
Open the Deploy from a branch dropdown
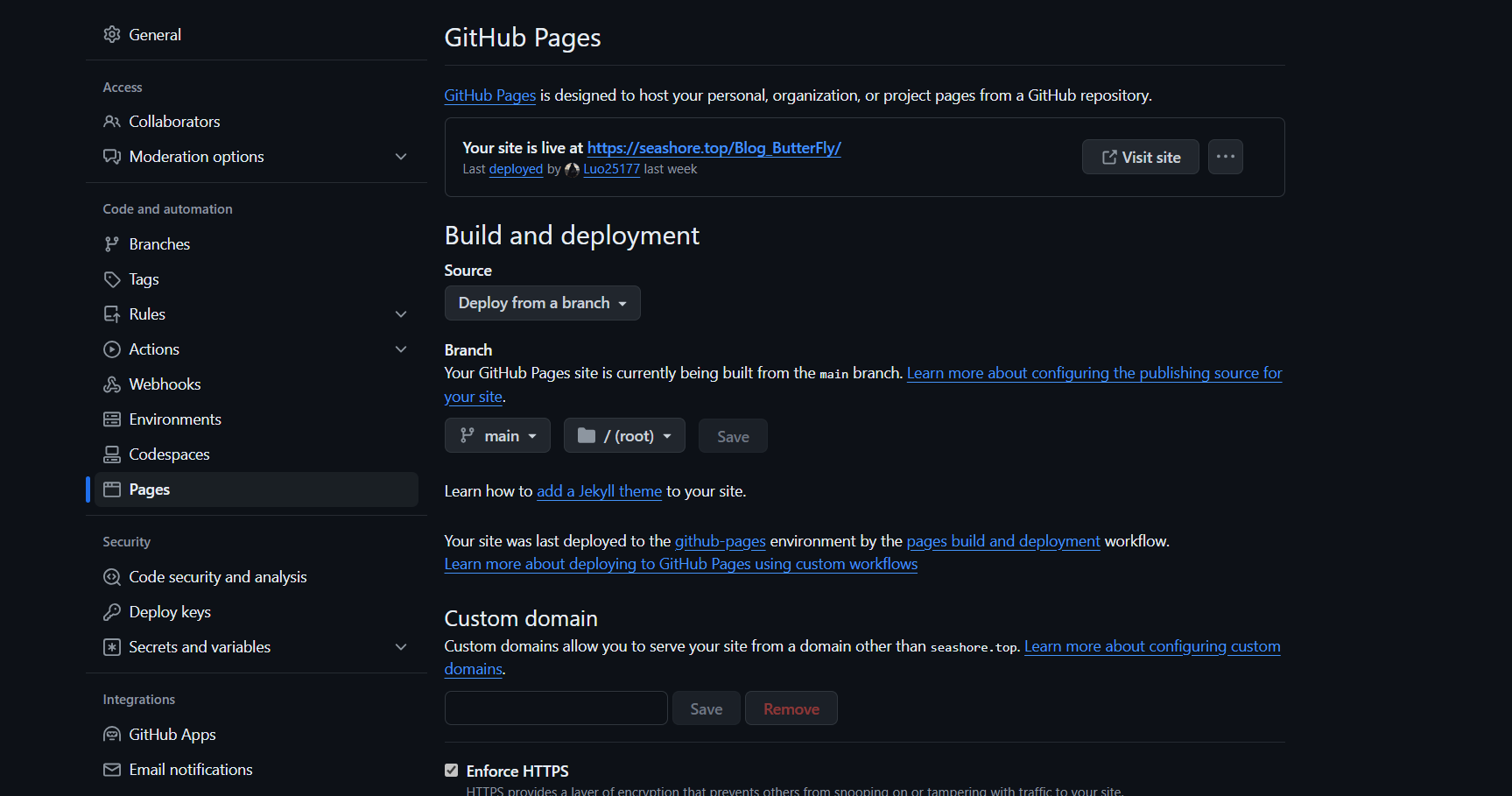[x=542, y=303]
